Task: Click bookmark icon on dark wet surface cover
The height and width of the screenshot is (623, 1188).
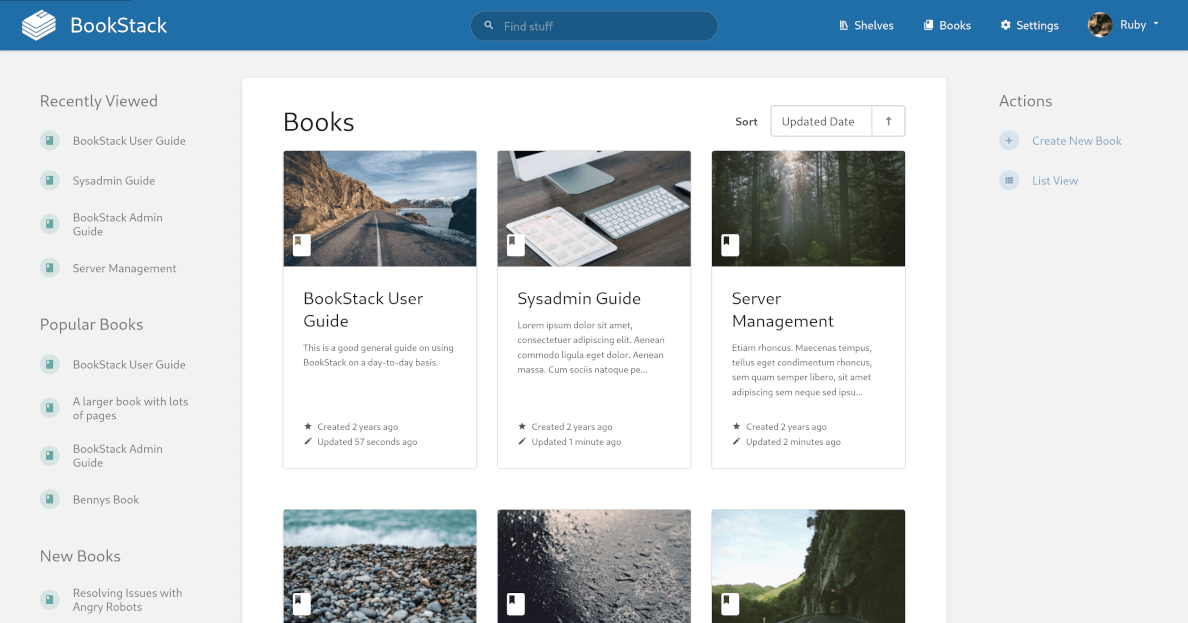Action: pyautogui.click(x=515, y=603)
